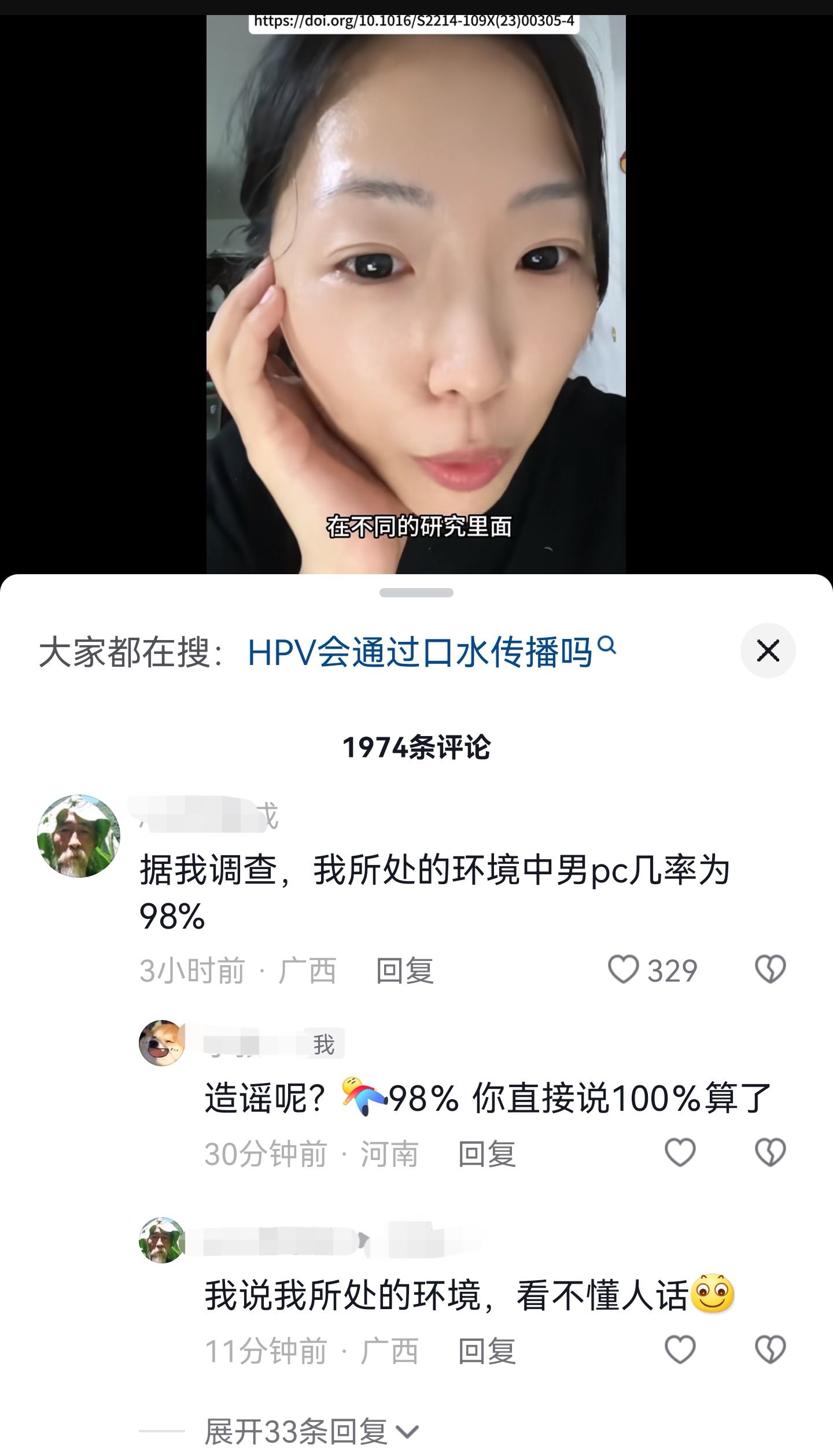Expand the 33 replies

pos(296,1432)
